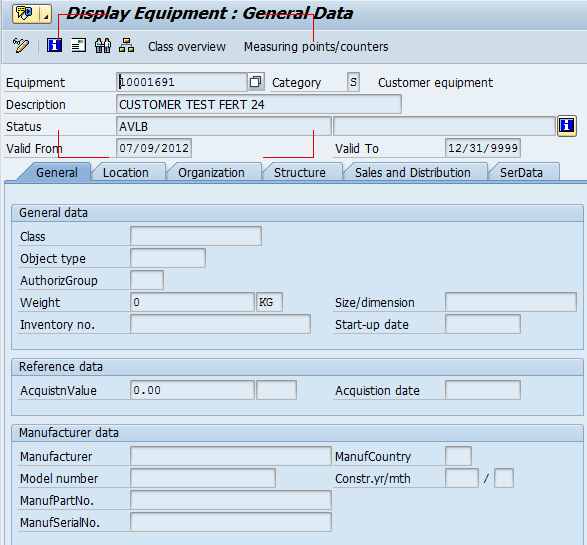Click the services-for-object icon at top left
This screenshot has width=587, height=545.
pyautogui.click(x=25, y=14)
